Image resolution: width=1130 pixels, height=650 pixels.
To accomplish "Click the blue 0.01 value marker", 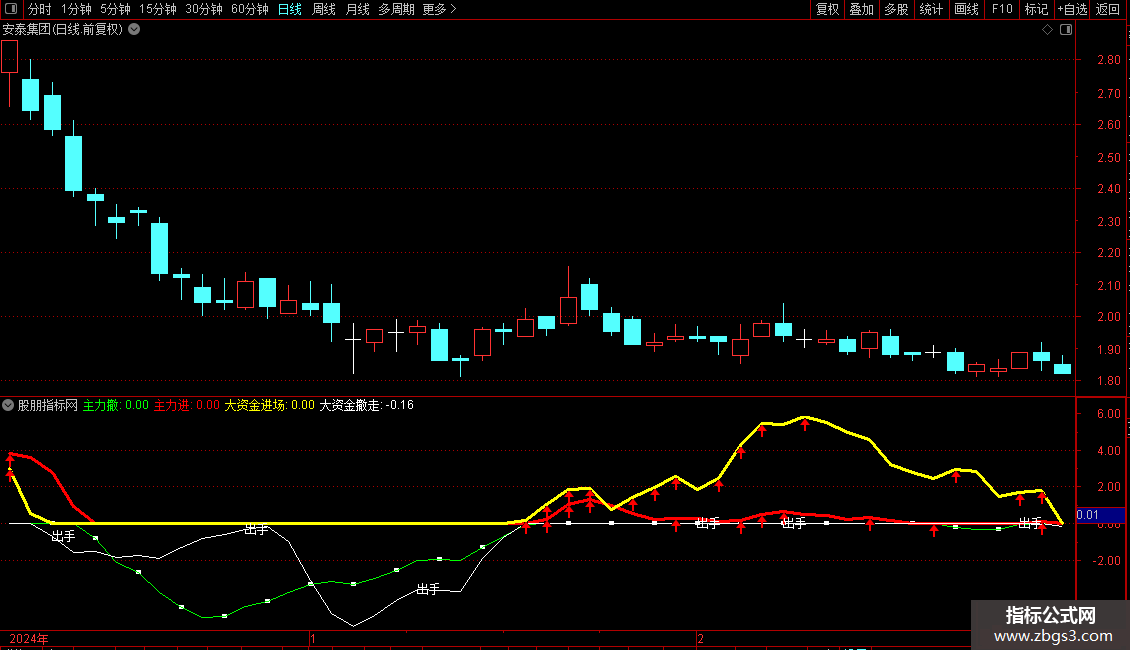I will tap(1100, 515).
